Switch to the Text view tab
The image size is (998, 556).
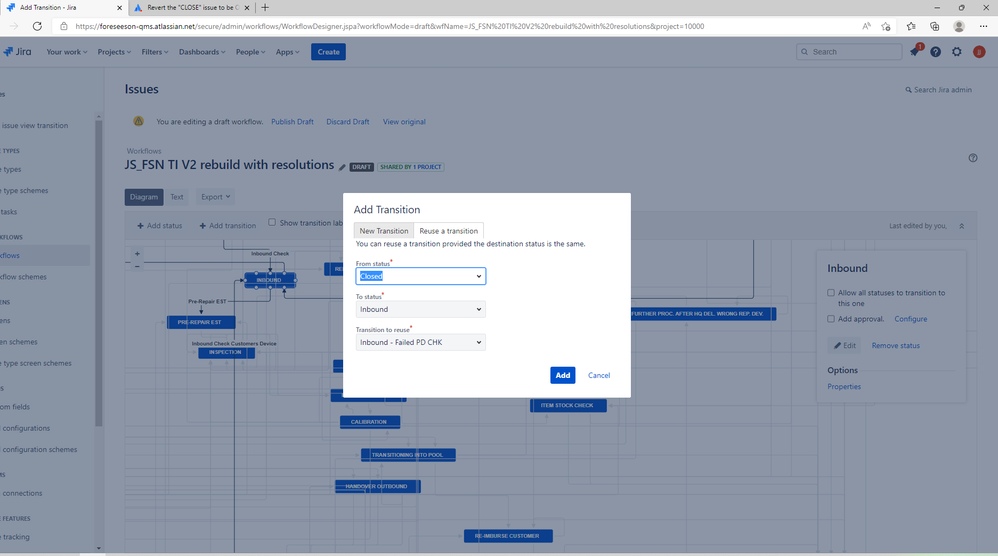pyautogui.click(x=177, y=197)
